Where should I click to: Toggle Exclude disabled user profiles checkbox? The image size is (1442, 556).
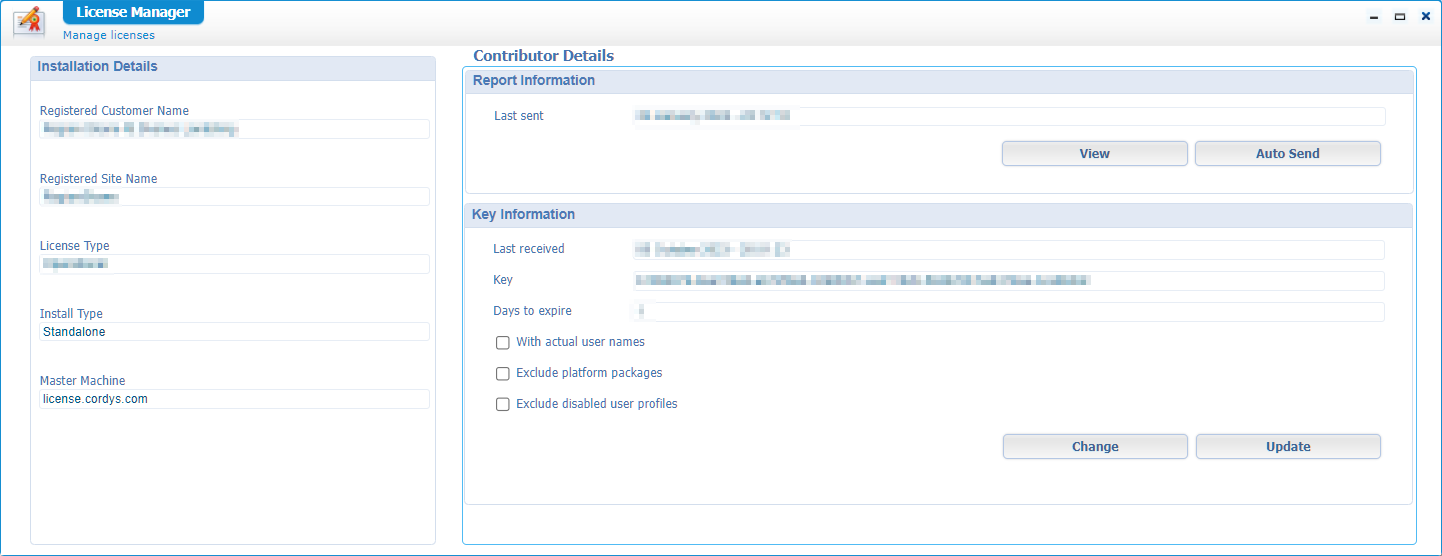[503, 405]
